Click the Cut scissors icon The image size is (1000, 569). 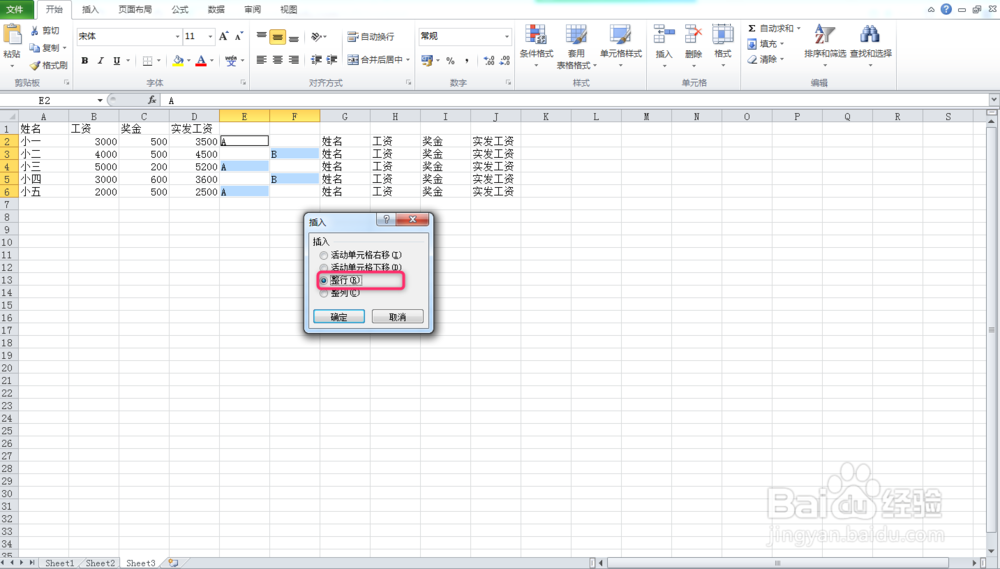34,30
